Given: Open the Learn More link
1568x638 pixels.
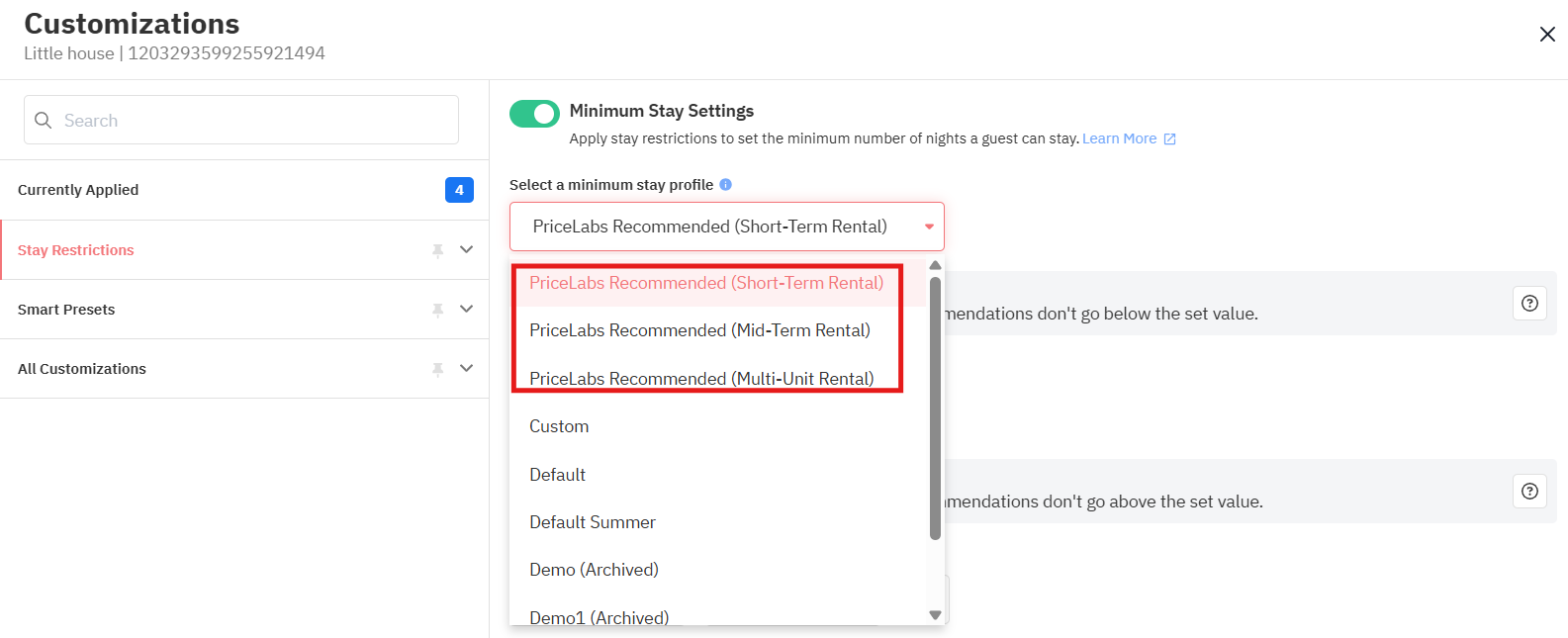Looking at the screenshot, I should point(1119,138).
